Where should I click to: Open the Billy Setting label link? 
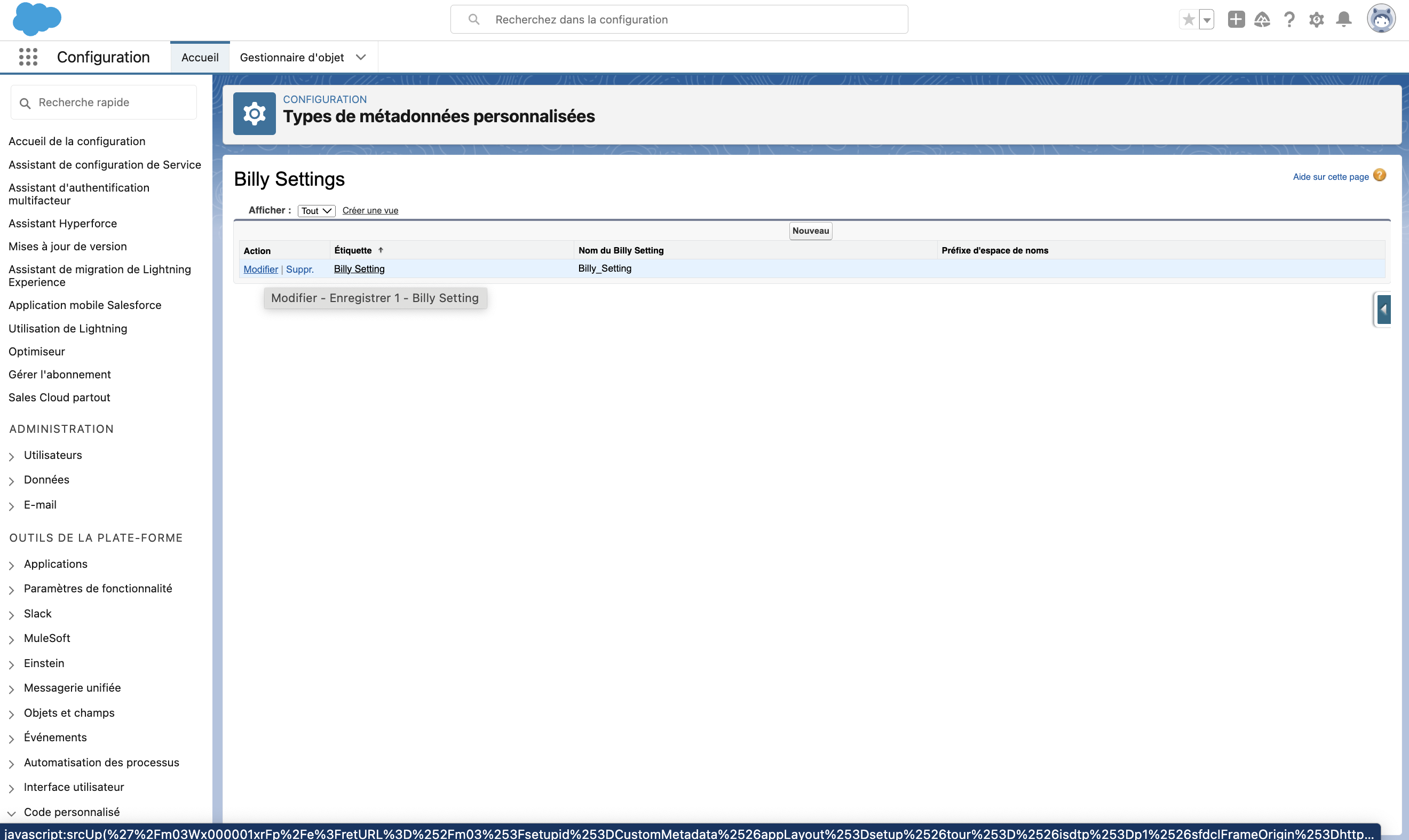tap(359, 269)
